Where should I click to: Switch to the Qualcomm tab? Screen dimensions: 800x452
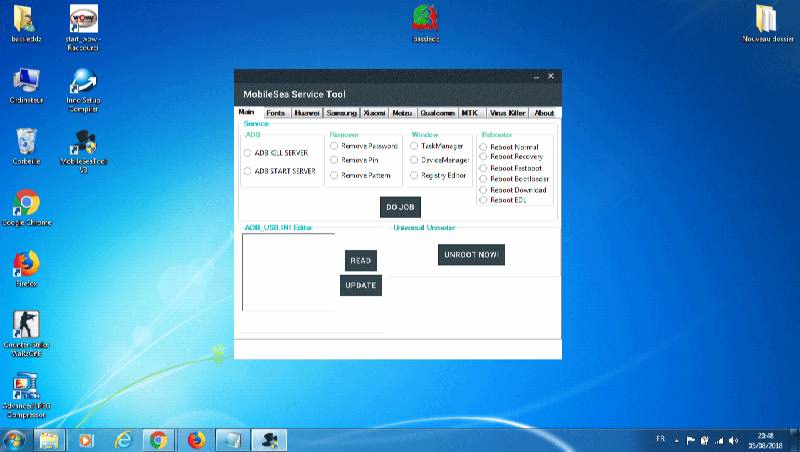[x=437, y=113]
